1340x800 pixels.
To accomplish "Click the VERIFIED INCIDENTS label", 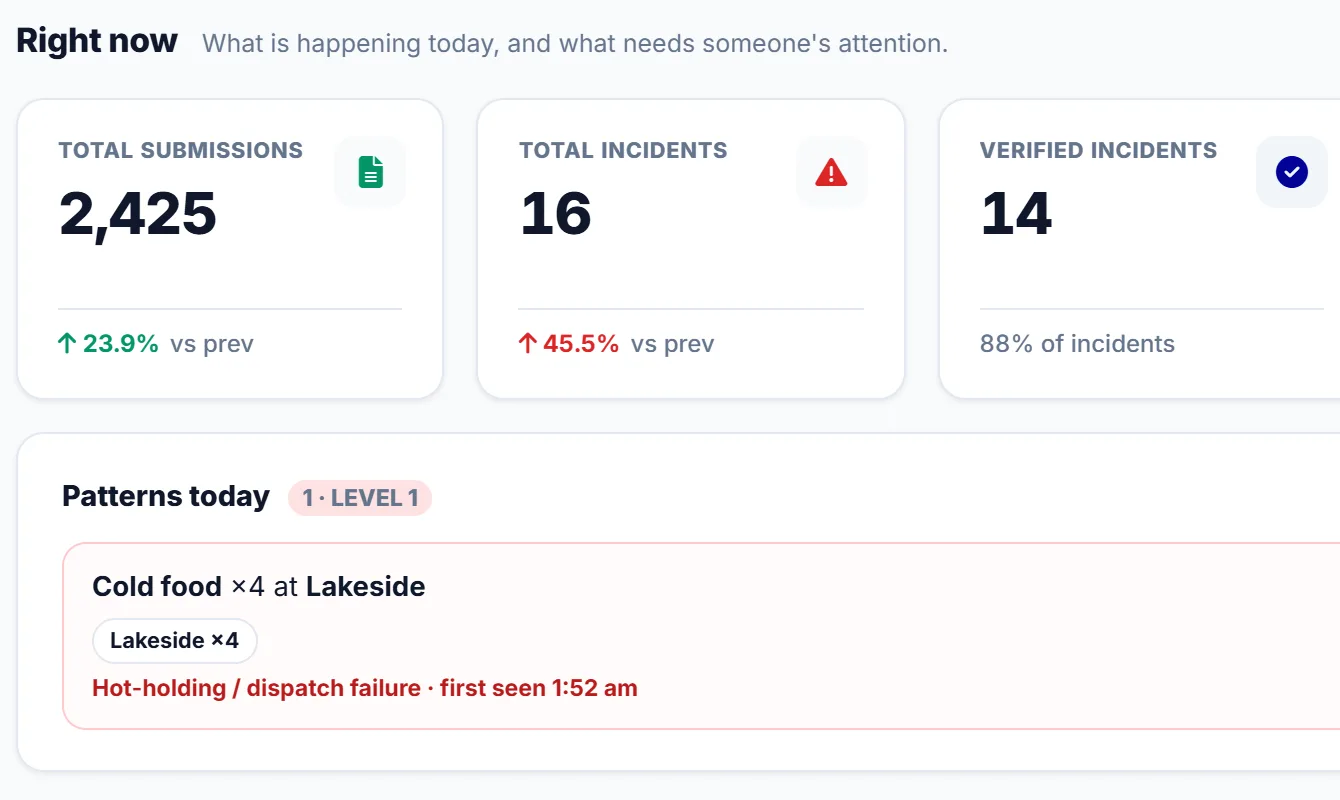I will tap(1099, 151).
